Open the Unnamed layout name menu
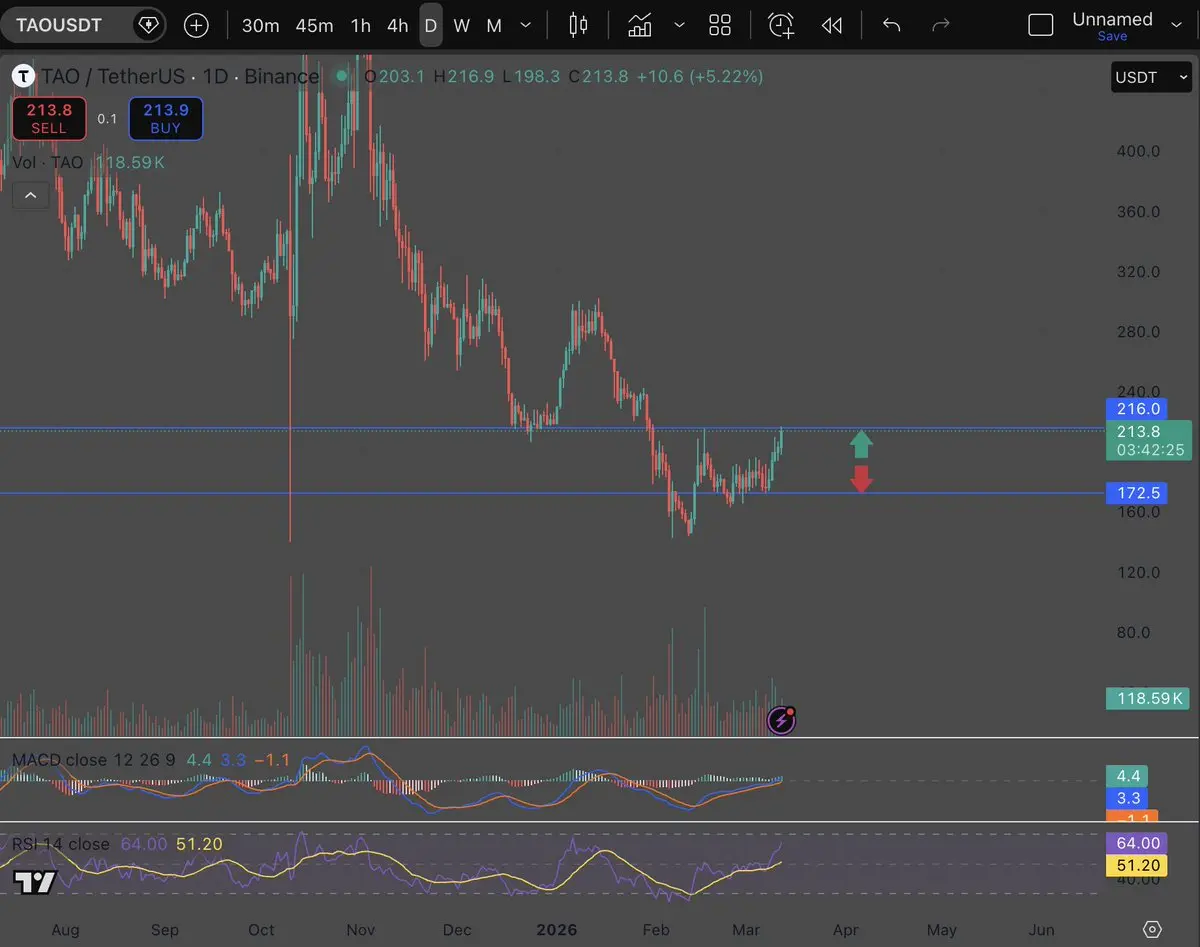 1112,19
